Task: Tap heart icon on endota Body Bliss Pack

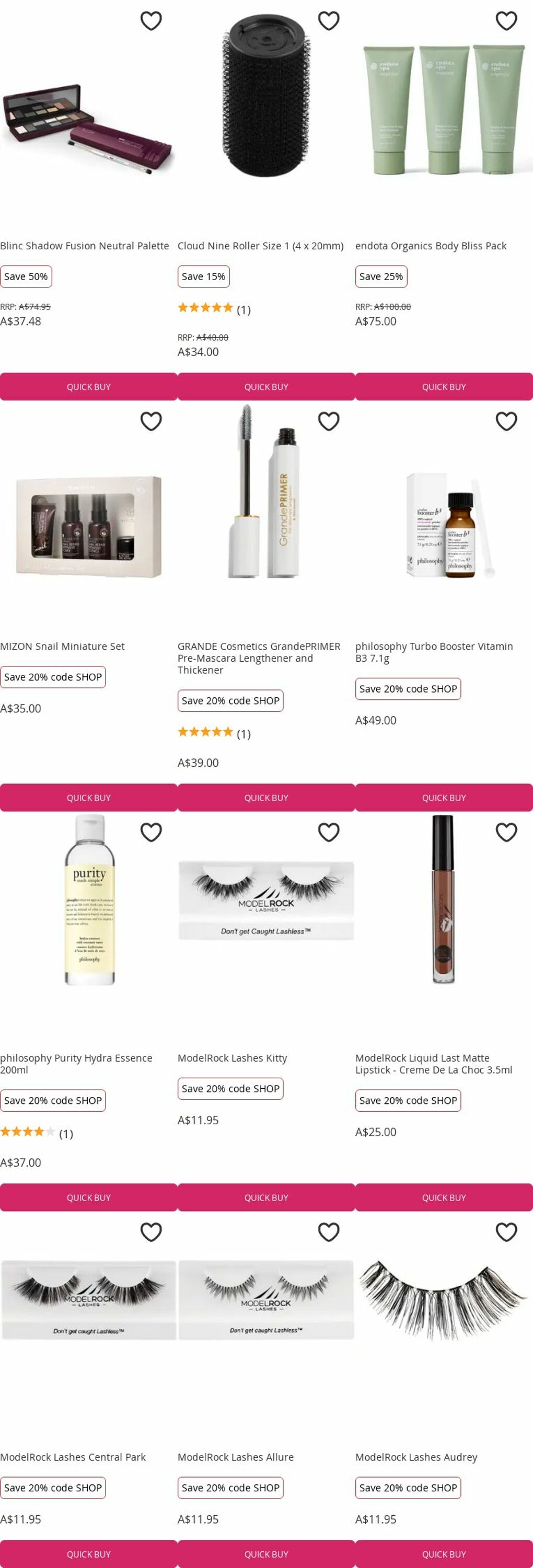Action: (506, 21)
